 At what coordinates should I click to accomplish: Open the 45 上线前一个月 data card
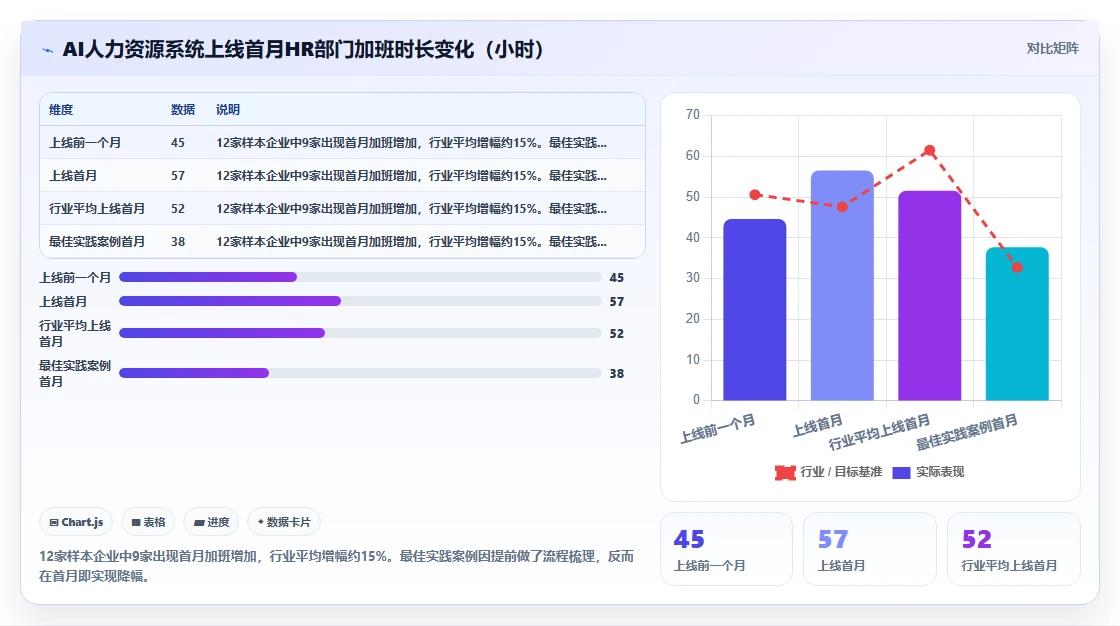(726, 549)
